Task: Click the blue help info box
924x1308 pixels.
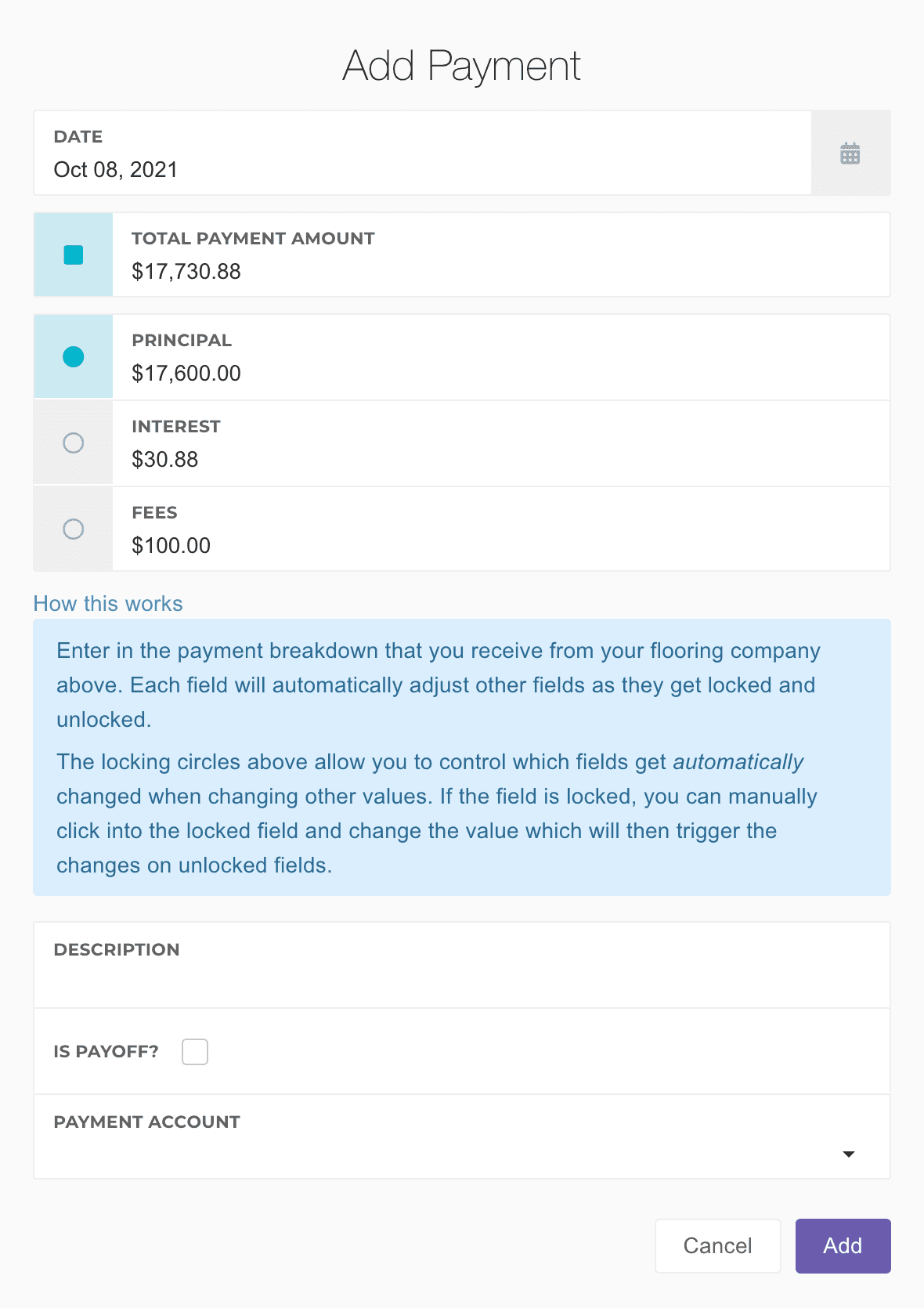Action: (x=462, y=757)
